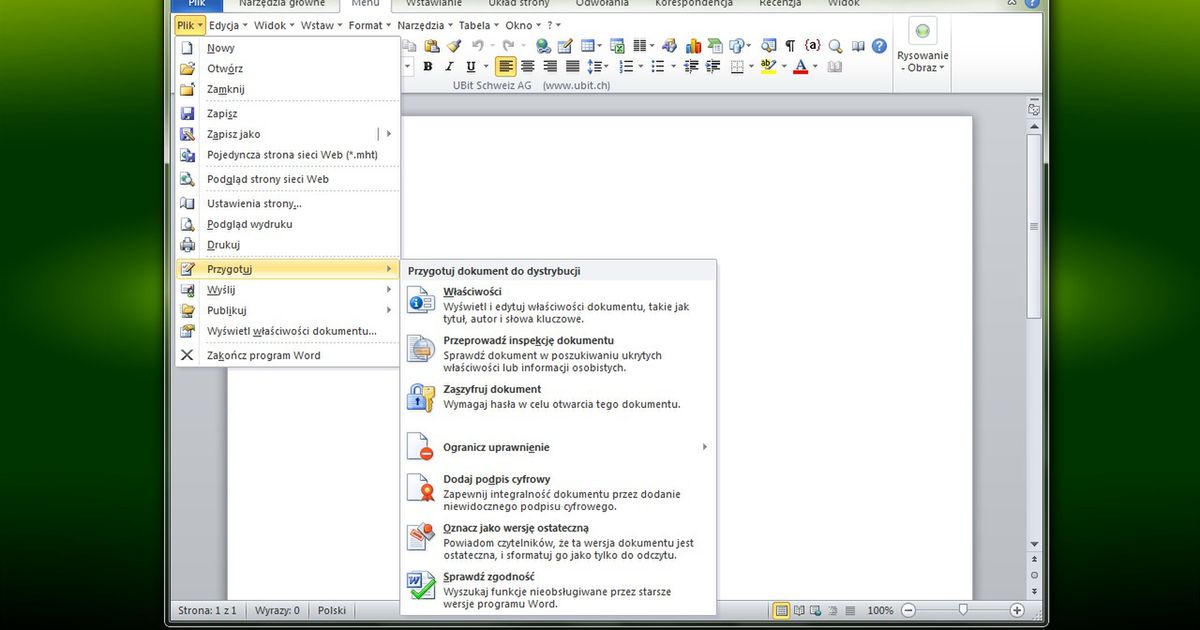Apply text highlight color icon

(770, 66)
